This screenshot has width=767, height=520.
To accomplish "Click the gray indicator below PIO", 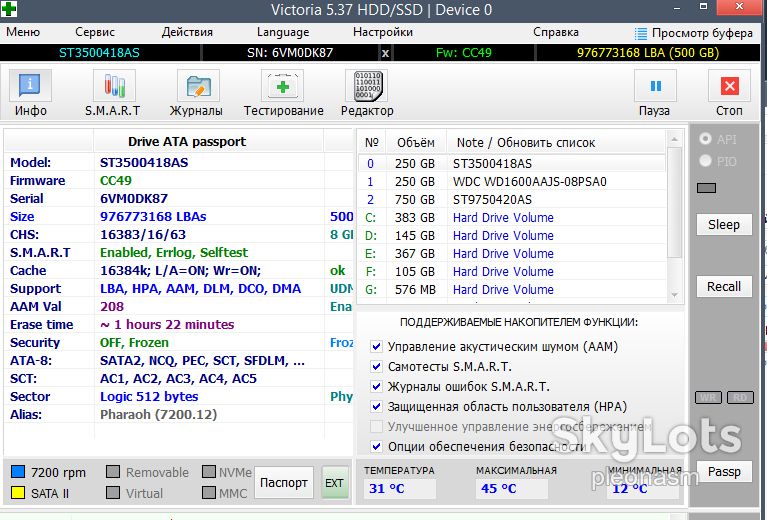I will coord(706,188).
